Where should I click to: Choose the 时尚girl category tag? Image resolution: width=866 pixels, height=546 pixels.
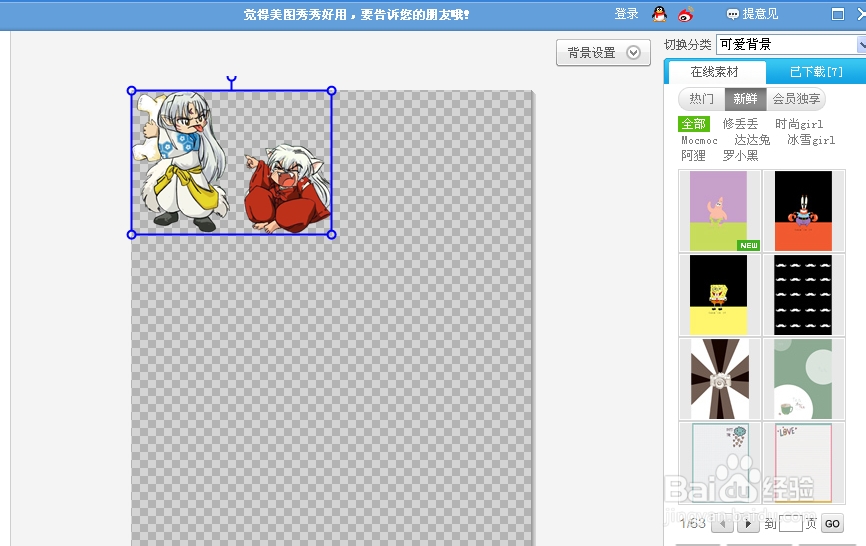click(x=799, y=124)
